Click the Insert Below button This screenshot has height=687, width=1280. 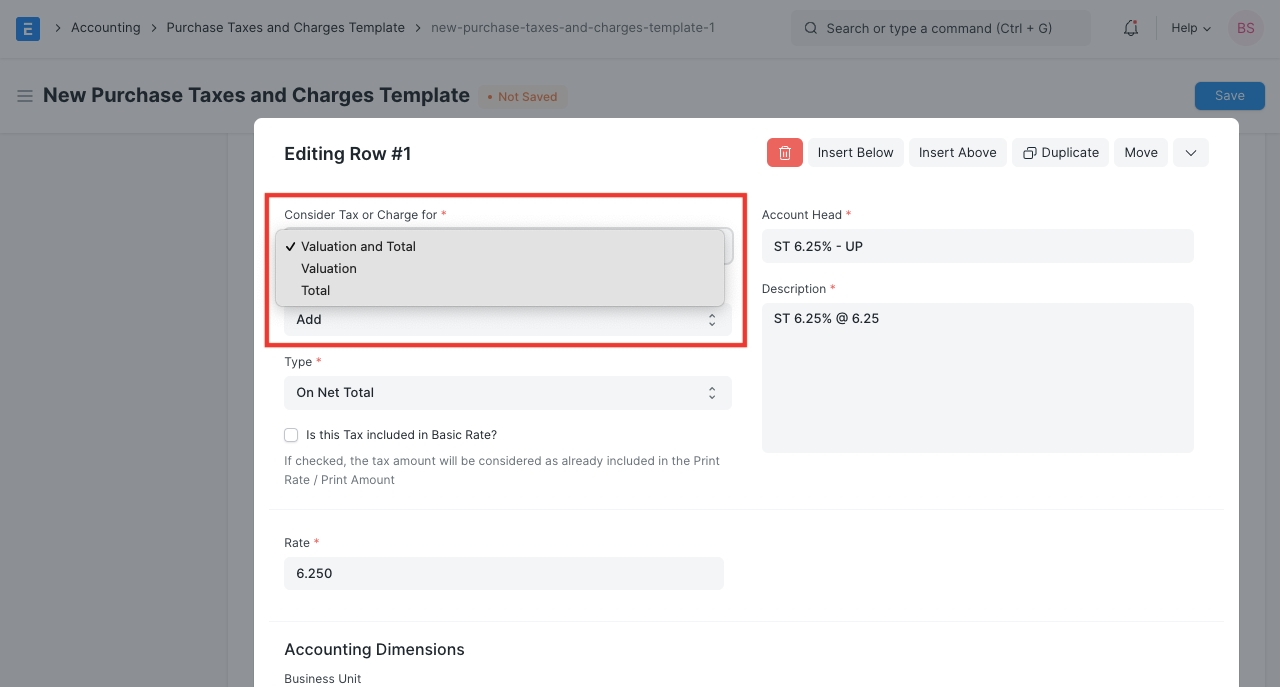coord(855,152)
